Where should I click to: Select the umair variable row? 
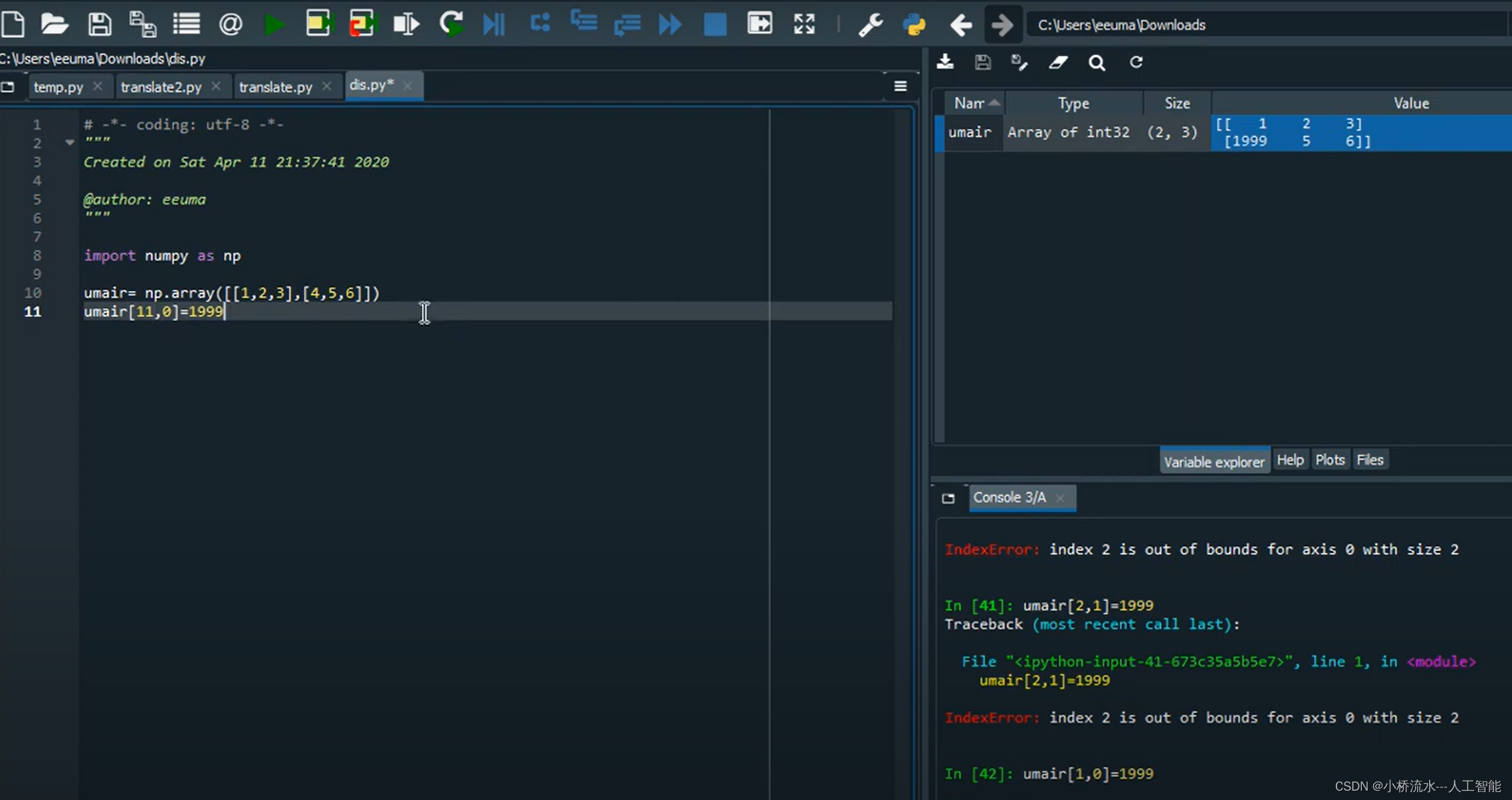point(970,132)
